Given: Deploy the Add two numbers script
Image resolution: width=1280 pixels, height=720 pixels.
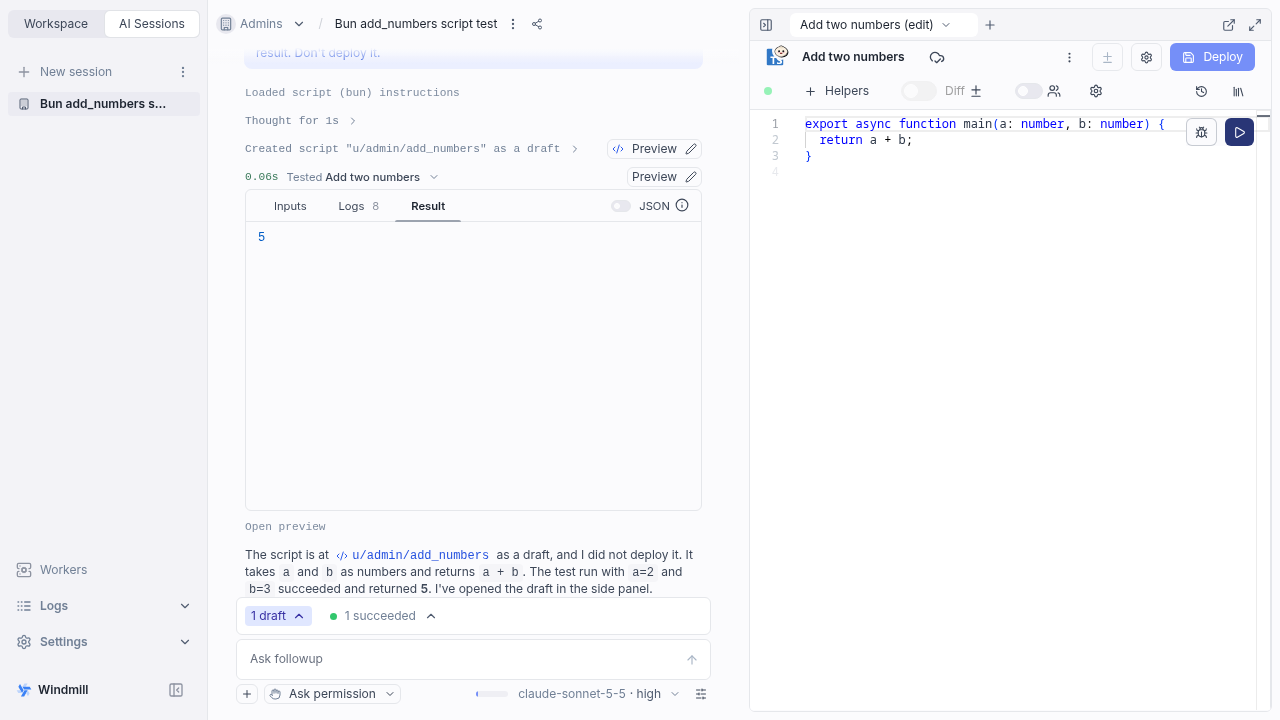Looking at the screenshot, I should point(1212,57).
